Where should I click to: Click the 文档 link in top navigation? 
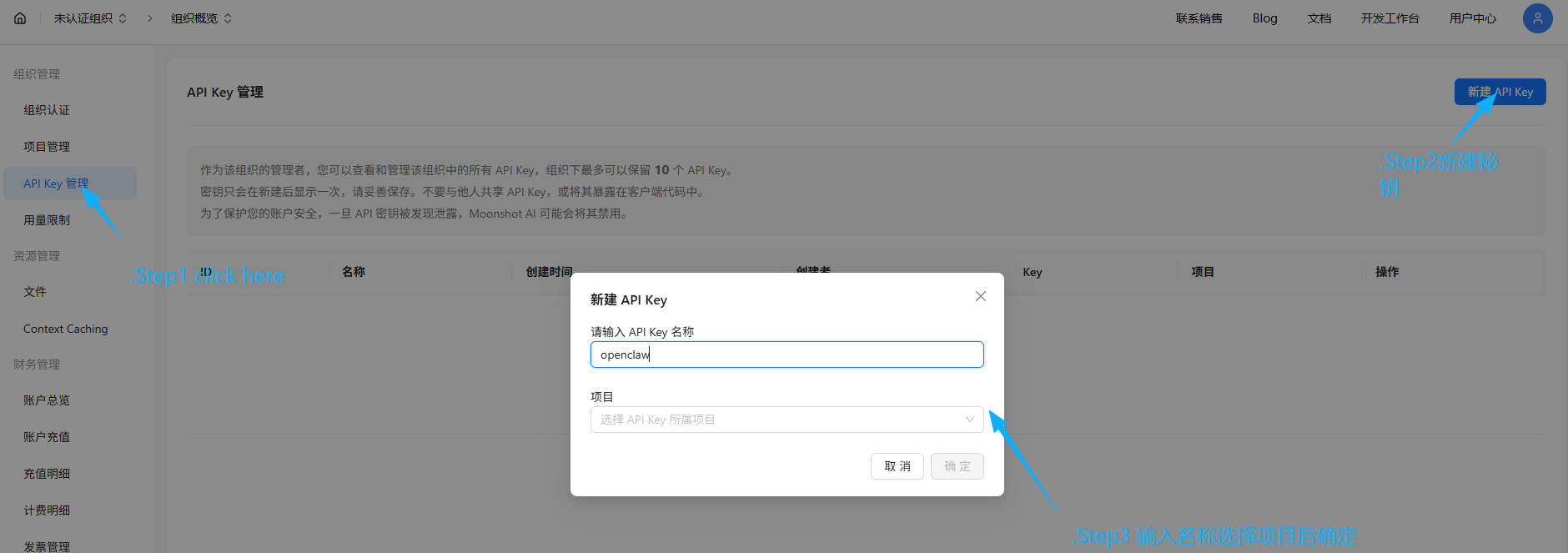click(1319, 18)
